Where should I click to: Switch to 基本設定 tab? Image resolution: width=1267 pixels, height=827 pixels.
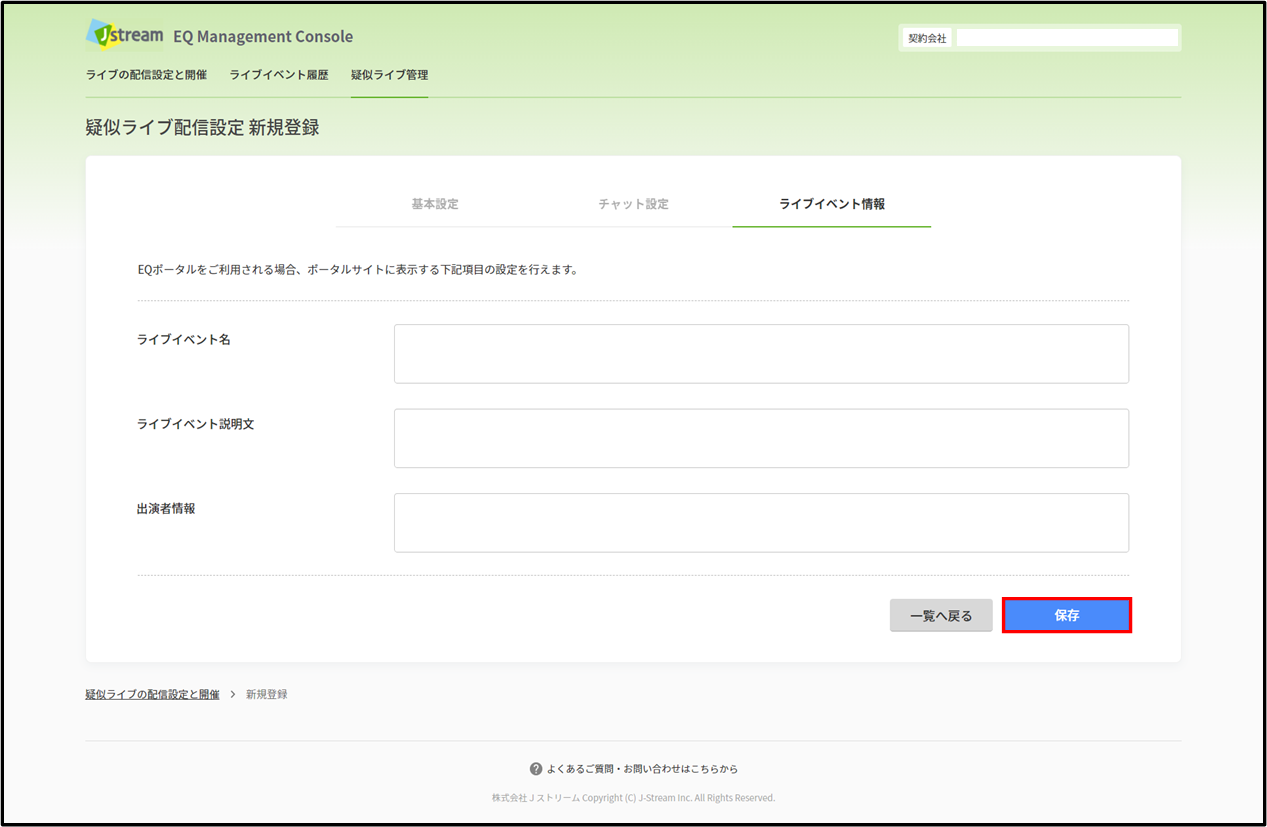click(x=435, y=204)
